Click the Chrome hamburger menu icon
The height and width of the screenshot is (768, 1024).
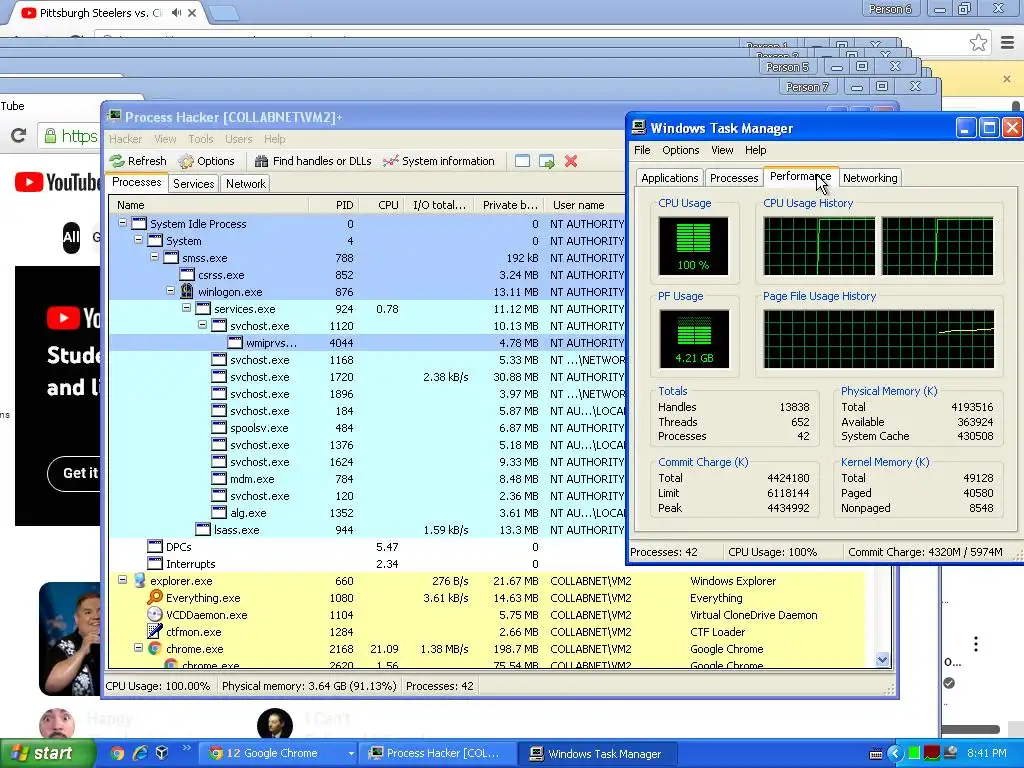pyautogui.click(x=1007, y=43)
